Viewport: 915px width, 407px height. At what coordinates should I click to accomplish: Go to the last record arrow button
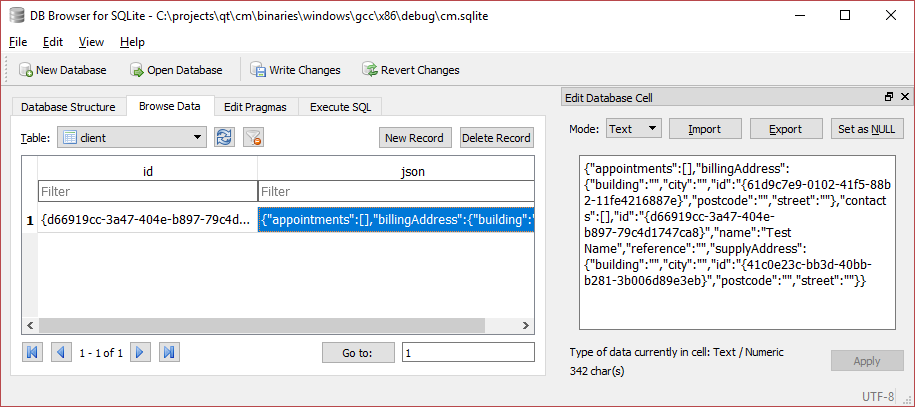click(169, 352)
